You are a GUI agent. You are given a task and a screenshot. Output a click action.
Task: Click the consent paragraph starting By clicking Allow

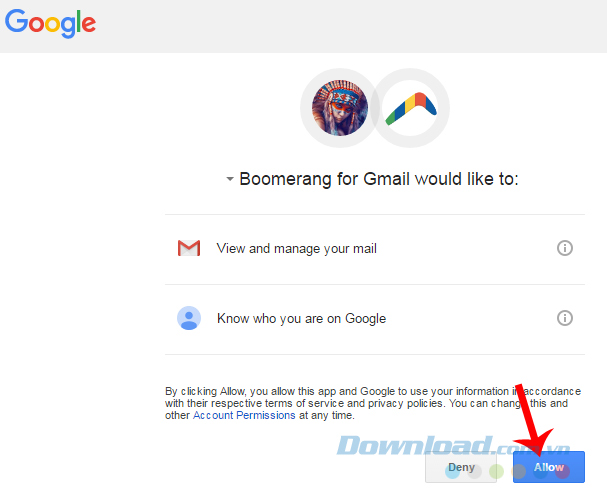(373, 403)
